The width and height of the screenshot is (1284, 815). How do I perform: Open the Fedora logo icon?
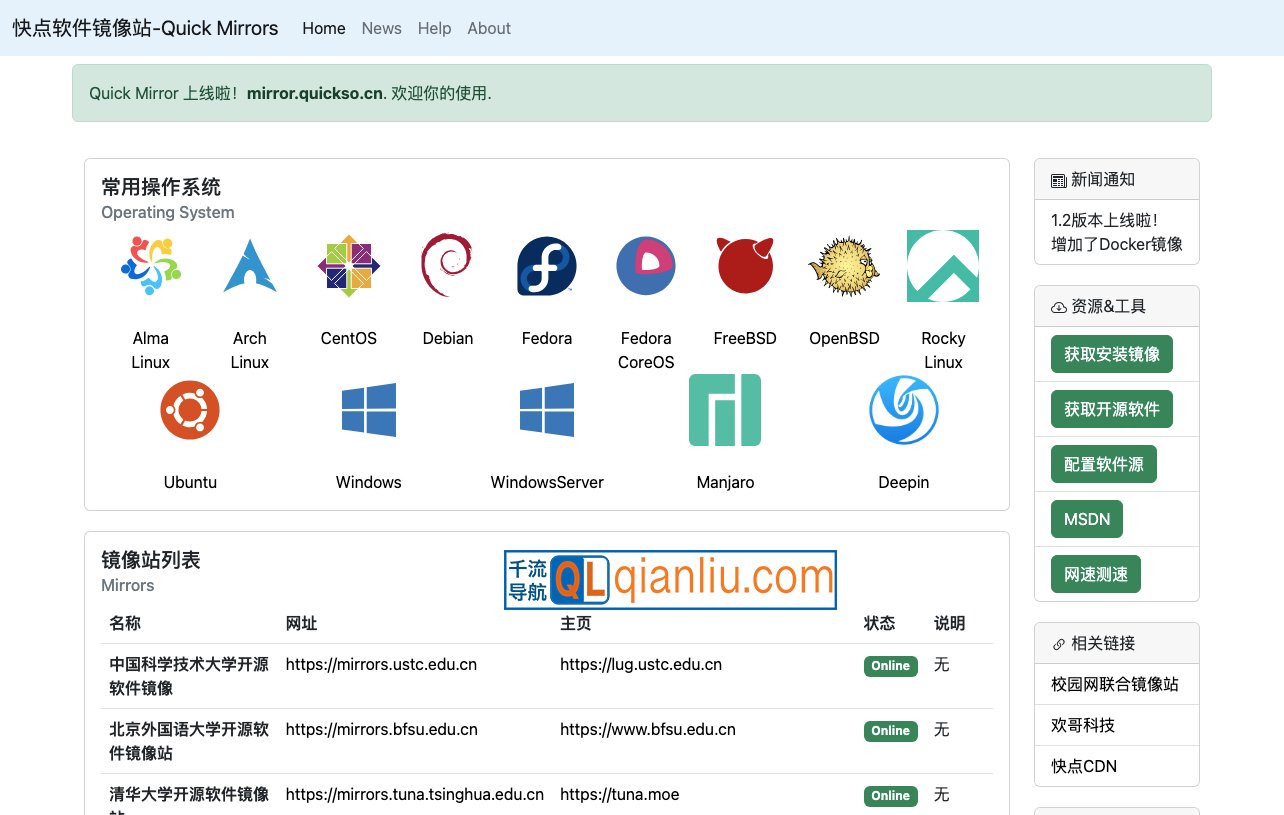546,266
